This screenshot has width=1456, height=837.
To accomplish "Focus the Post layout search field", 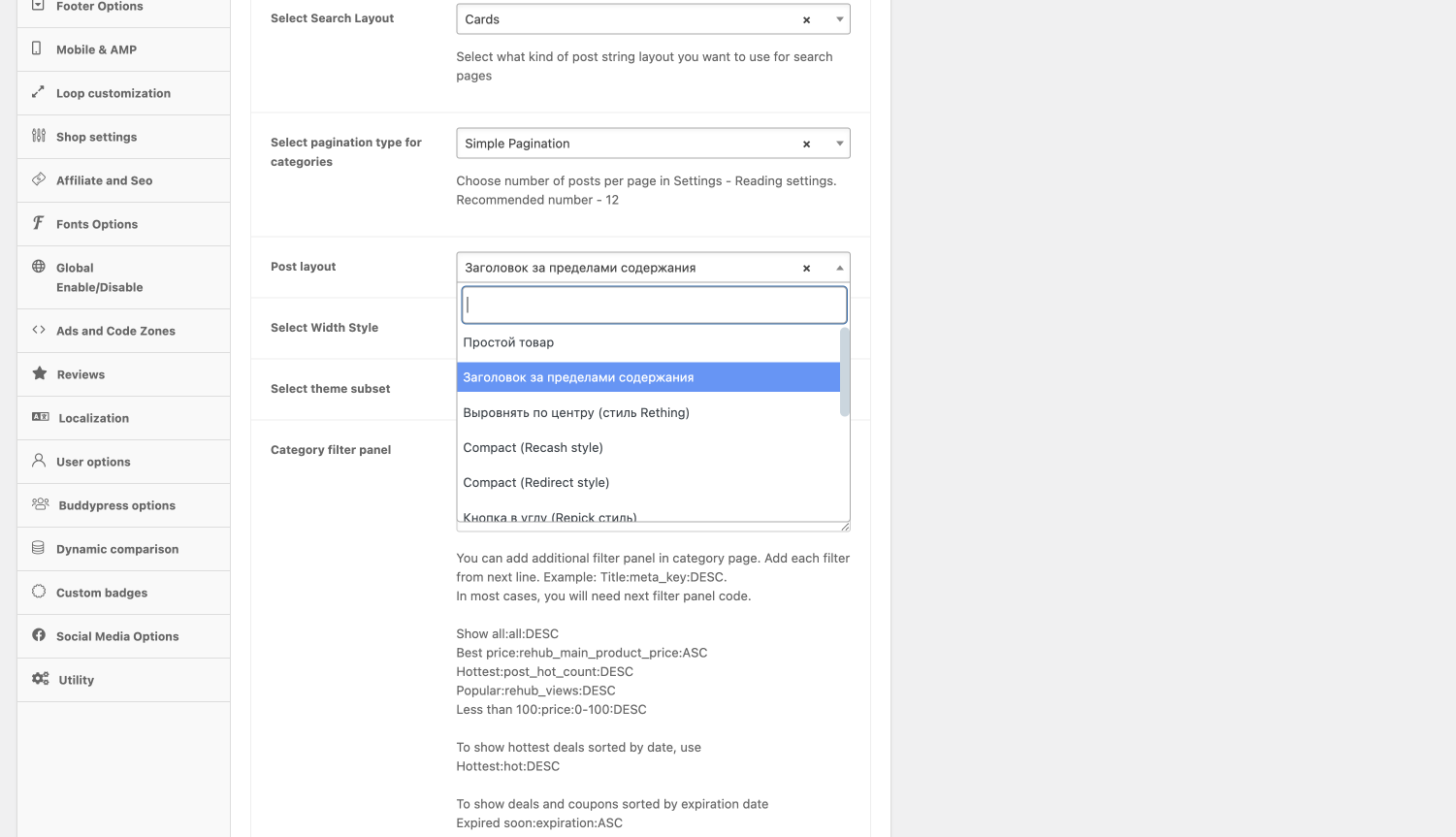I will [x=654, y=305].
